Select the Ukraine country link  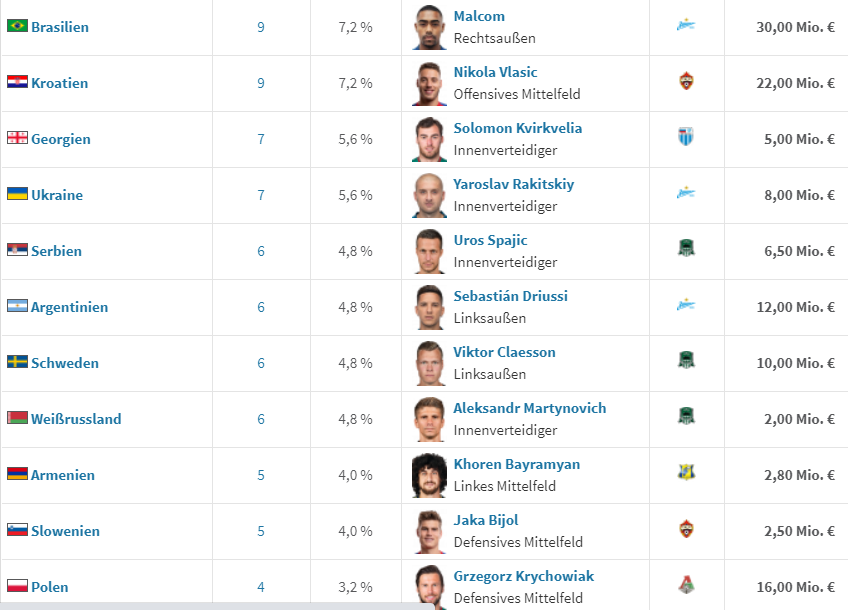57,195
